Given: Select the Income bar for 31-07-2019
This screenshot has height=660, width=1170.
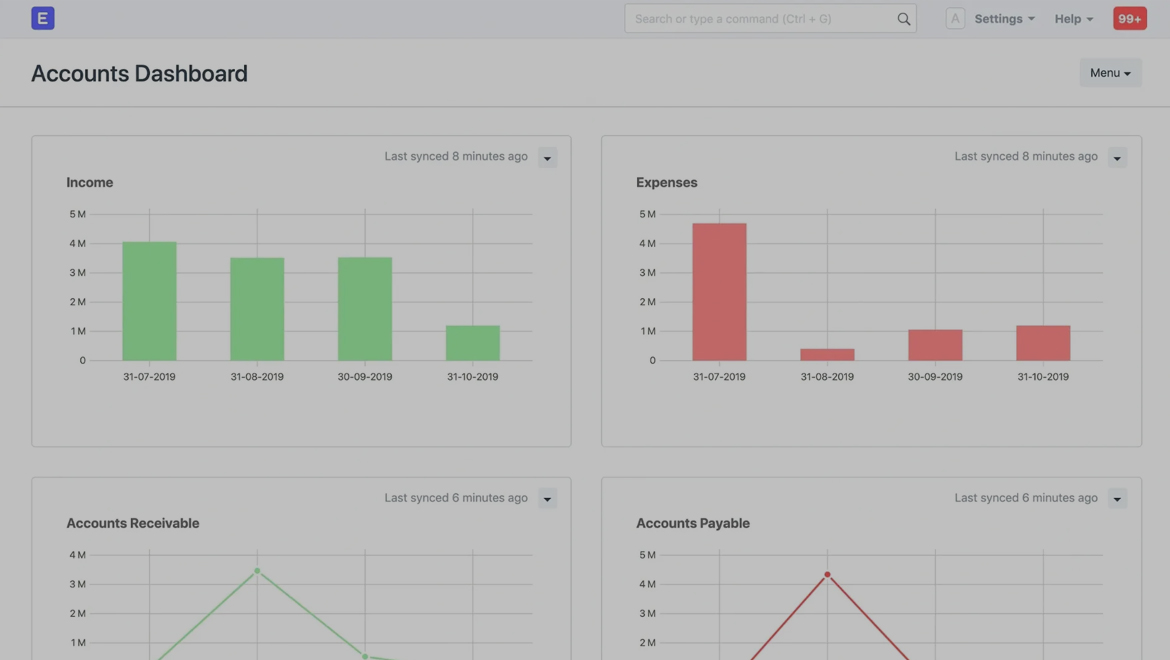Looking at the screenshot, I should point(149,301).
